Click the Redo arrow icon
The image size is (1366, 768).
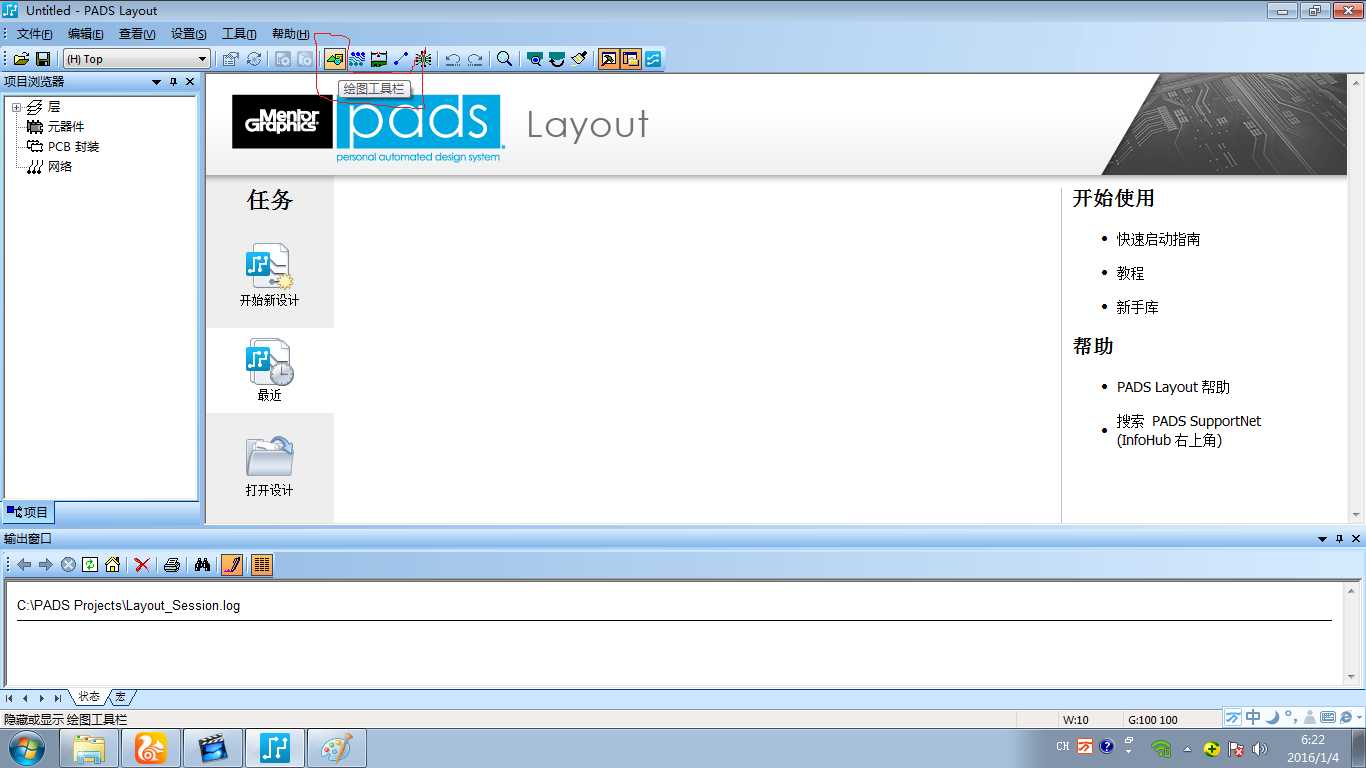[475, 59]
